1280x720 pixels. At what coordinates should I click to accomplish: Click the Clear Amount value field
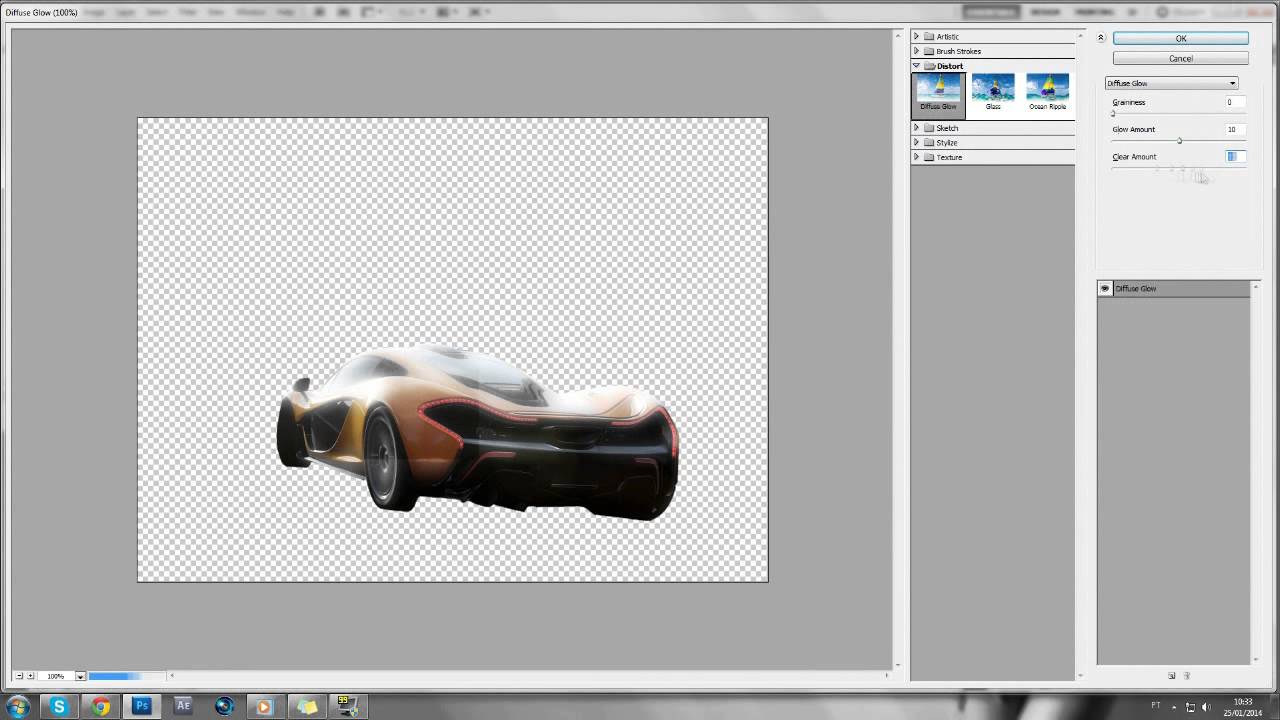click(x=1235, y=156)
